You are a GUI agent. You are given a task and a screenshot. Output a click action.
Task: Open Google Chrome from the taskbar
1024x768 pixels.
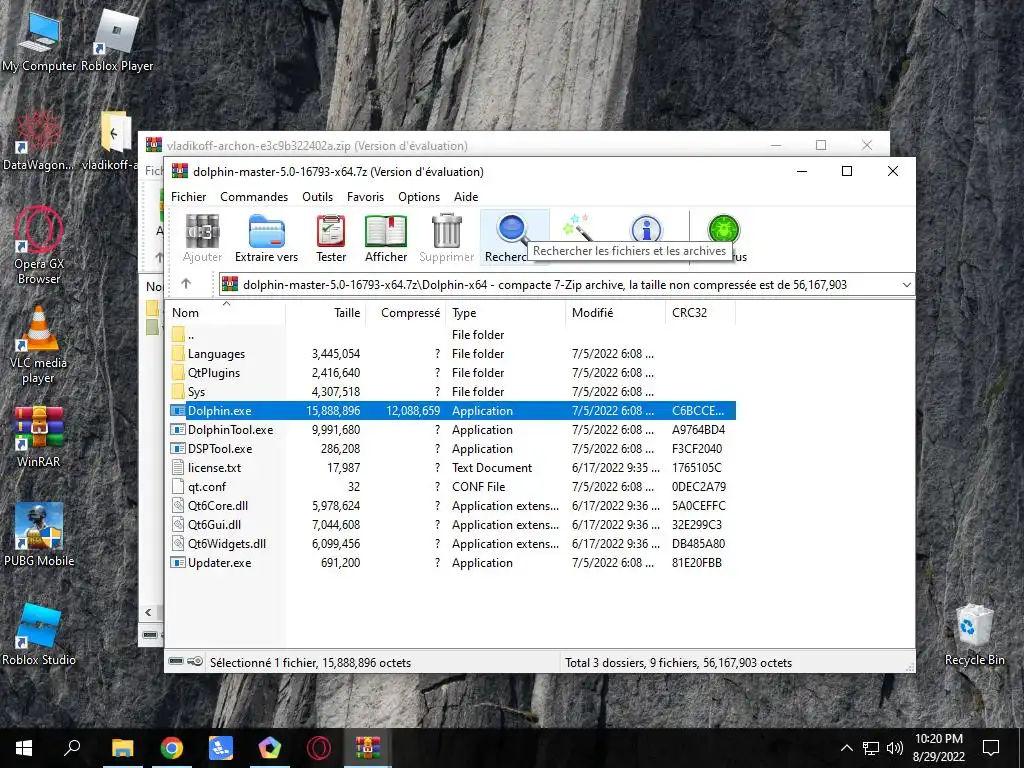tap(172, 748)
